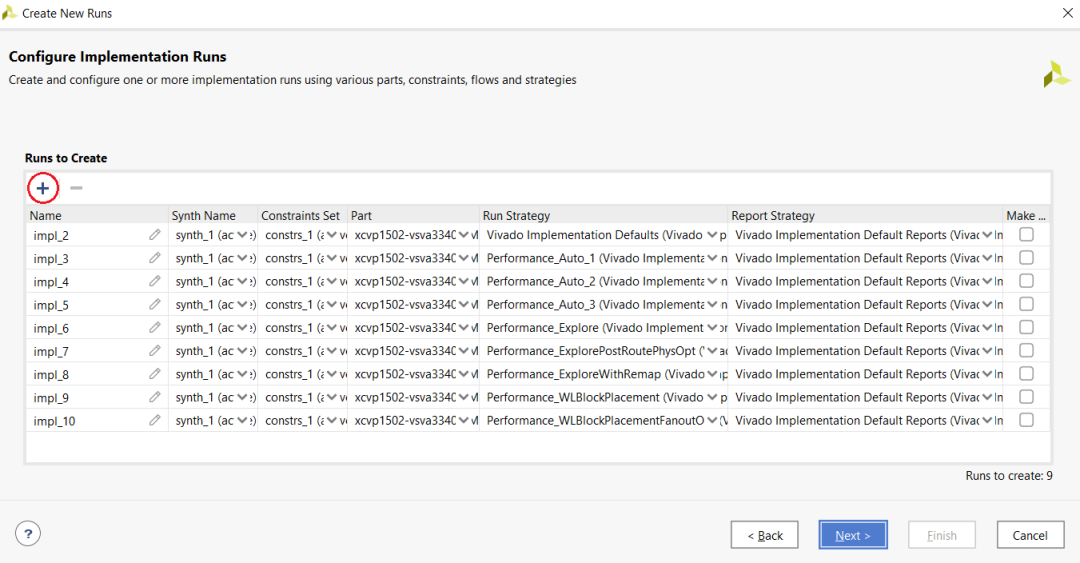Image resolution: width=1080 pixels, height=563 pixels.
Task: Cancel the Create New Runs dialog
Action: click(x=1029, y=535)
